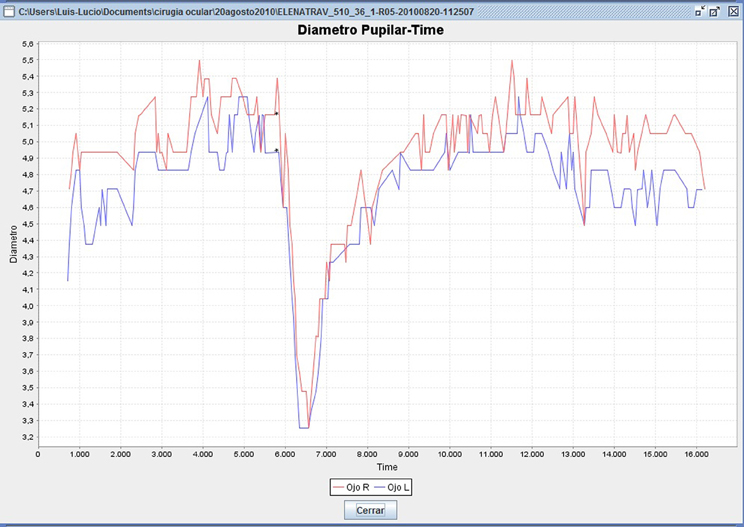
Task: Click the lower black marker point near 5.800
Action: 276,150
